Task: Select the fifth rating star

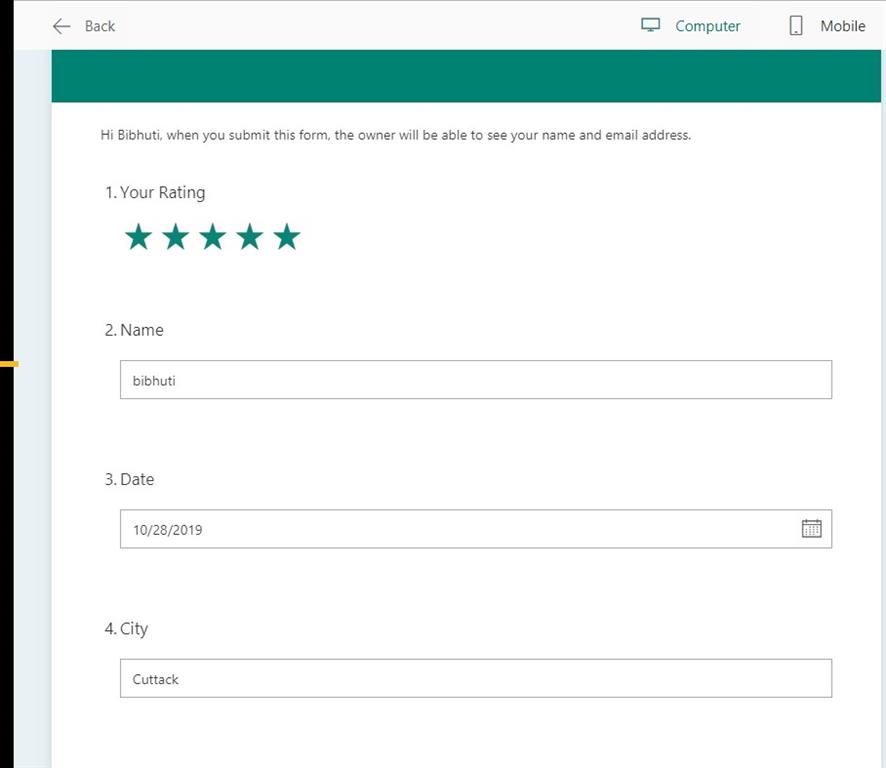Action: pos(287,236)
